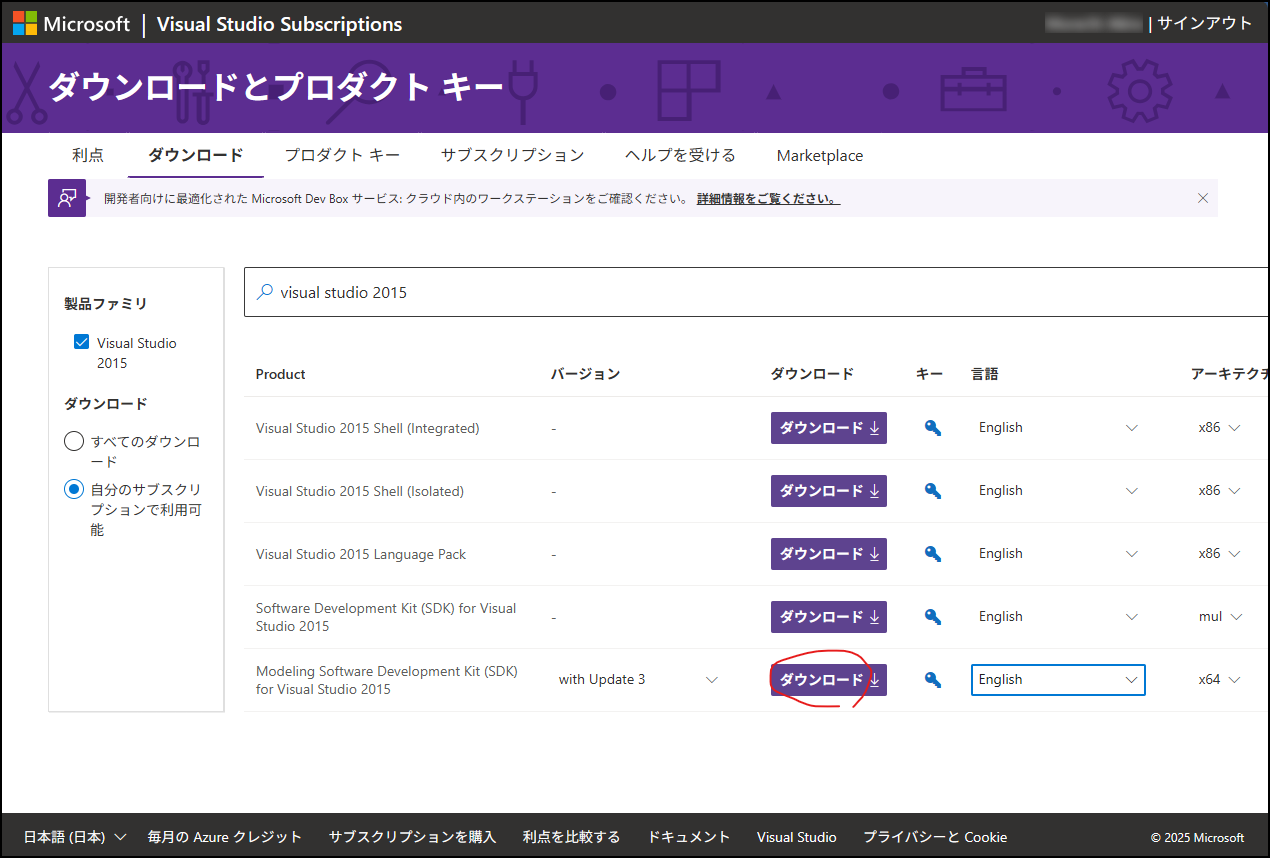Switch to the 利点 tab
Image resolution: width=1270 pixels, height=858 pixels.
[x=88, y=155]
